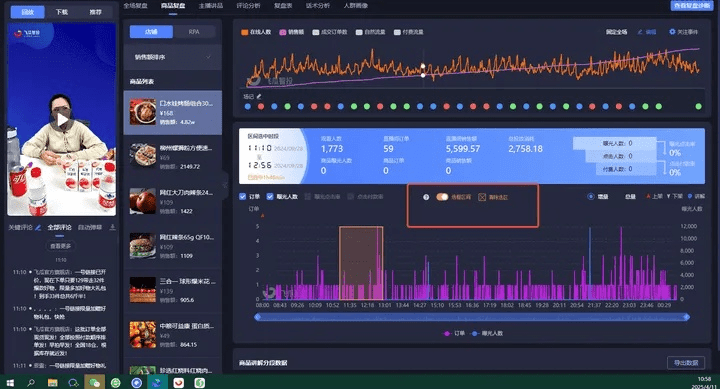Click the orange selected-range box on the chart
This screenshot has width=720, height=389.
pyautogui.click(x=361, y=263)
